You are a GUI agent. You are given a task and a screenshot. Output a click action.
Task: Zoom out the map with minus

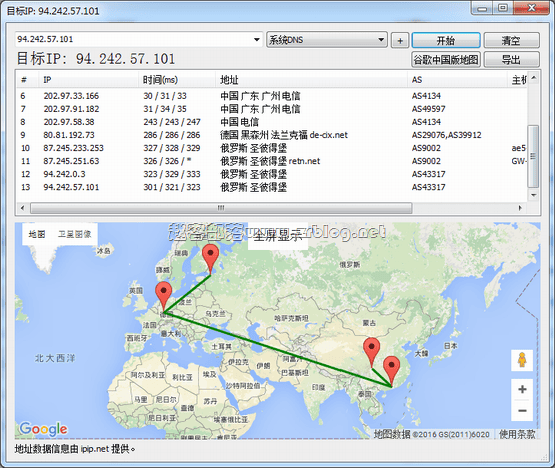[x=522, y=411]
